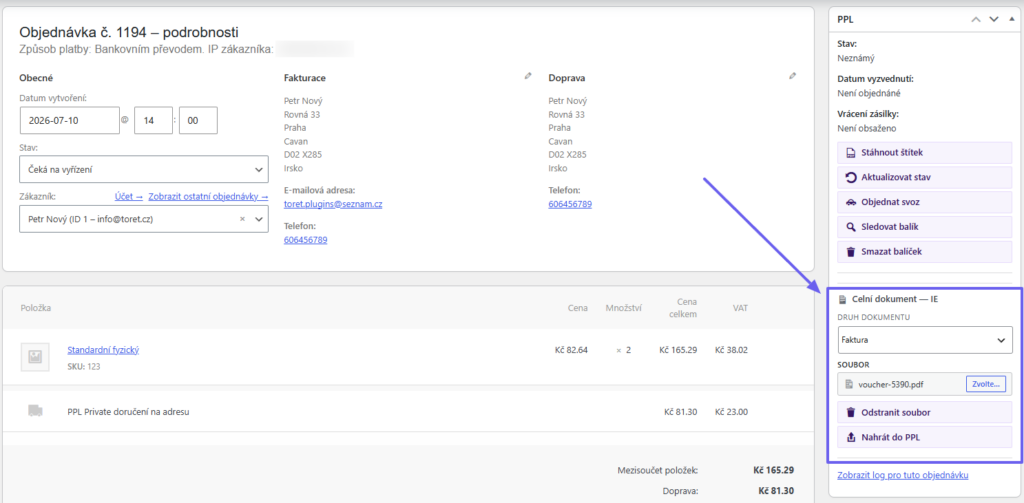Delete package with Smazat balíček

pyautogui.click(x=924, y=252)
